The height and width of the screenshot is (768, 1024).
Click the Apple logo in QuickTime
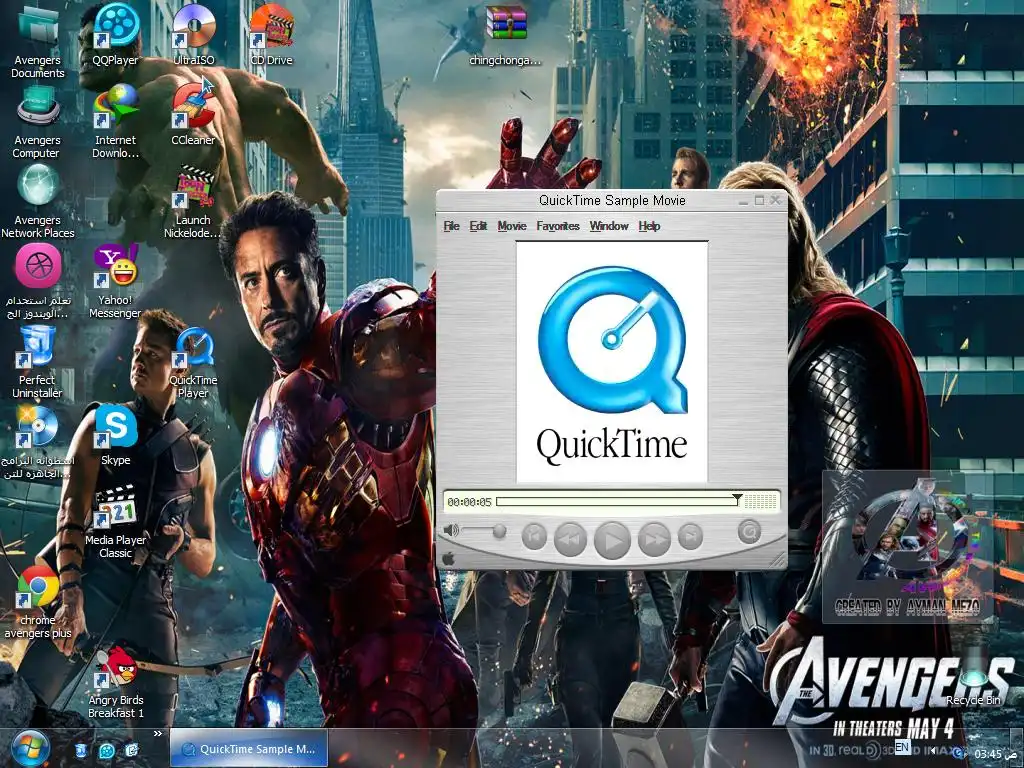click(449, 558)
